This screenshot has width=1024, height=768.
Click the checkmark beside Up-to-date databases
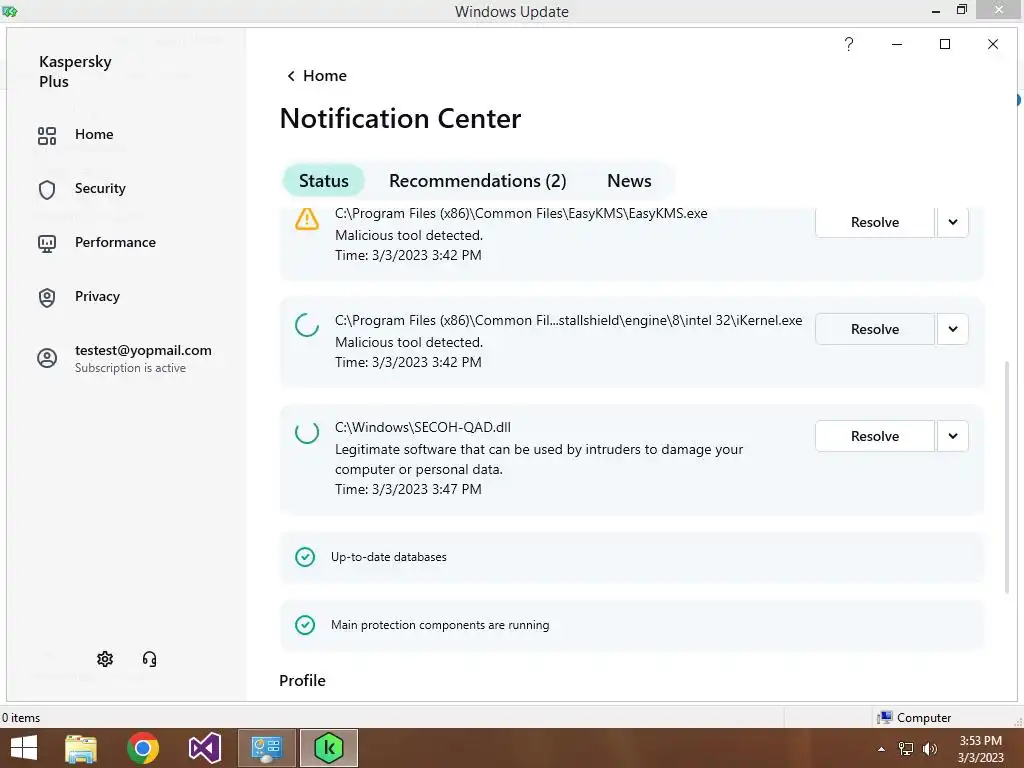click(305, 557)
